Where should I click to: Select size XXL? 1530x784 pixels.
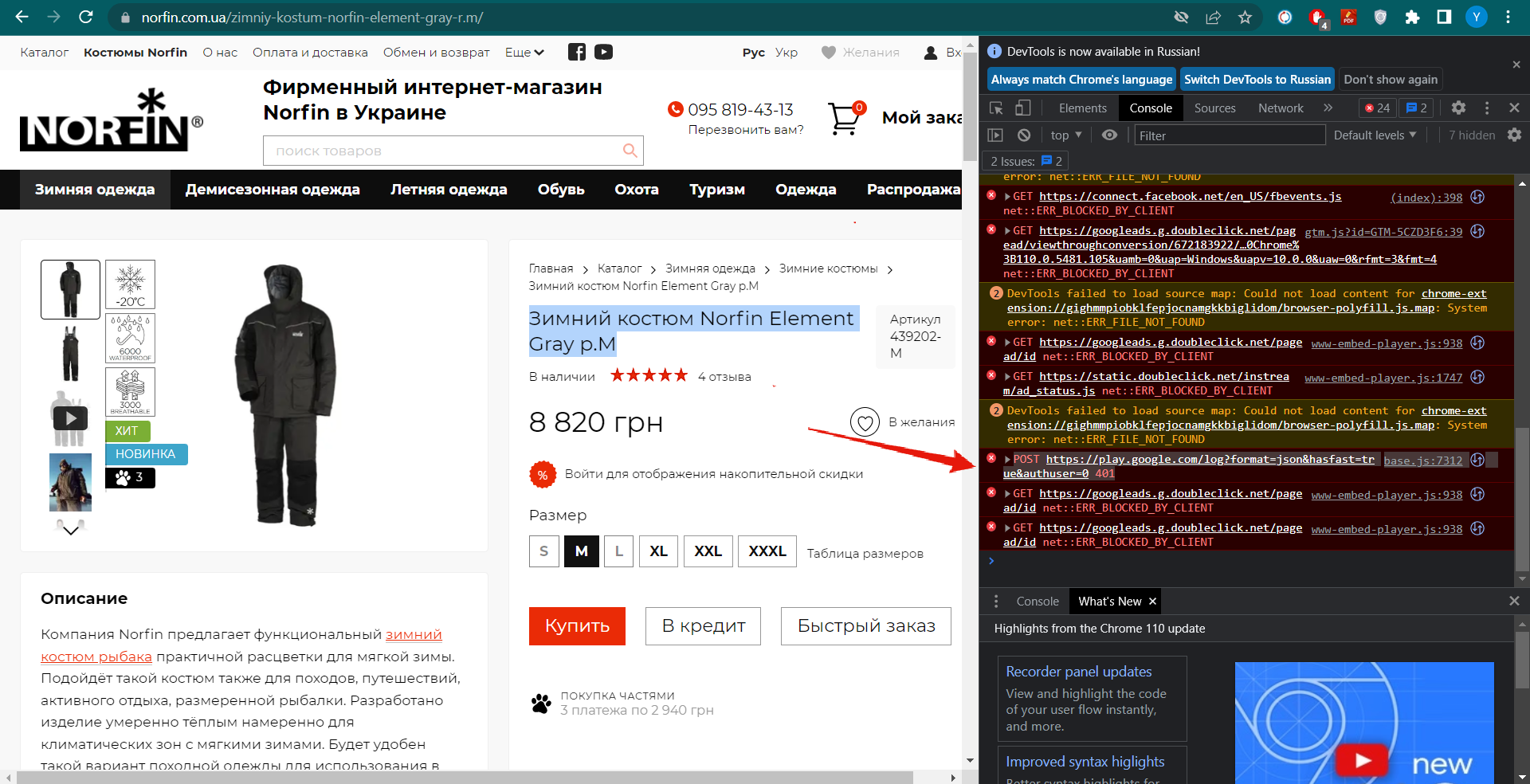[708, 551]
